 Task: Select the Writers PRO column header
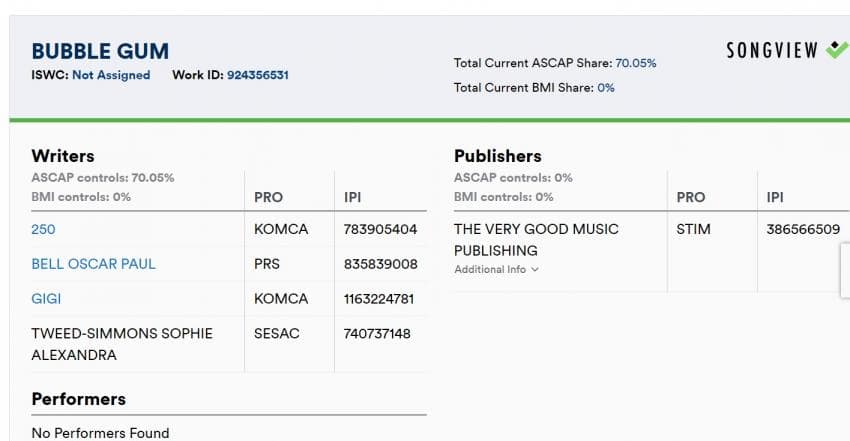[x=268, y=197]
